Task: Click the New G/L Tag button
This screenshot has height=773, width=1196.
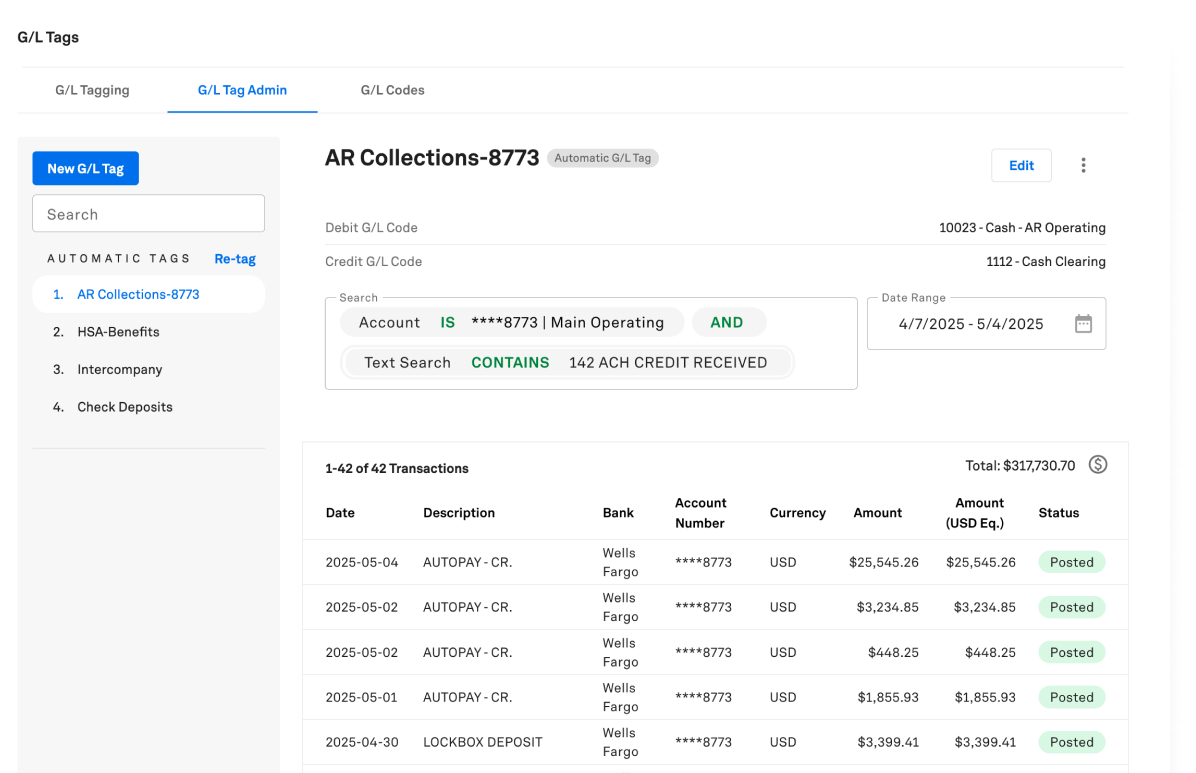Action: [85, 168]
